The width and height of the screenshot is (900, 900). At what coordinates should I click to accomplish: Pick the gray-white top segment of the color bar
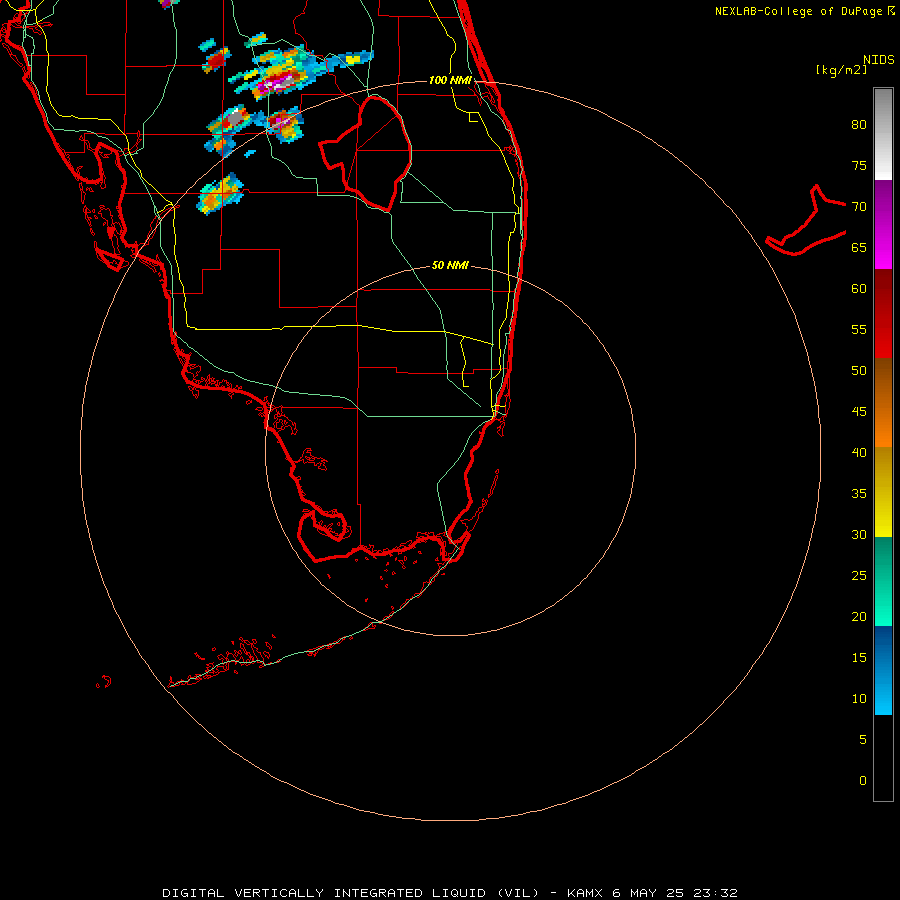click(x=883, y=134)
